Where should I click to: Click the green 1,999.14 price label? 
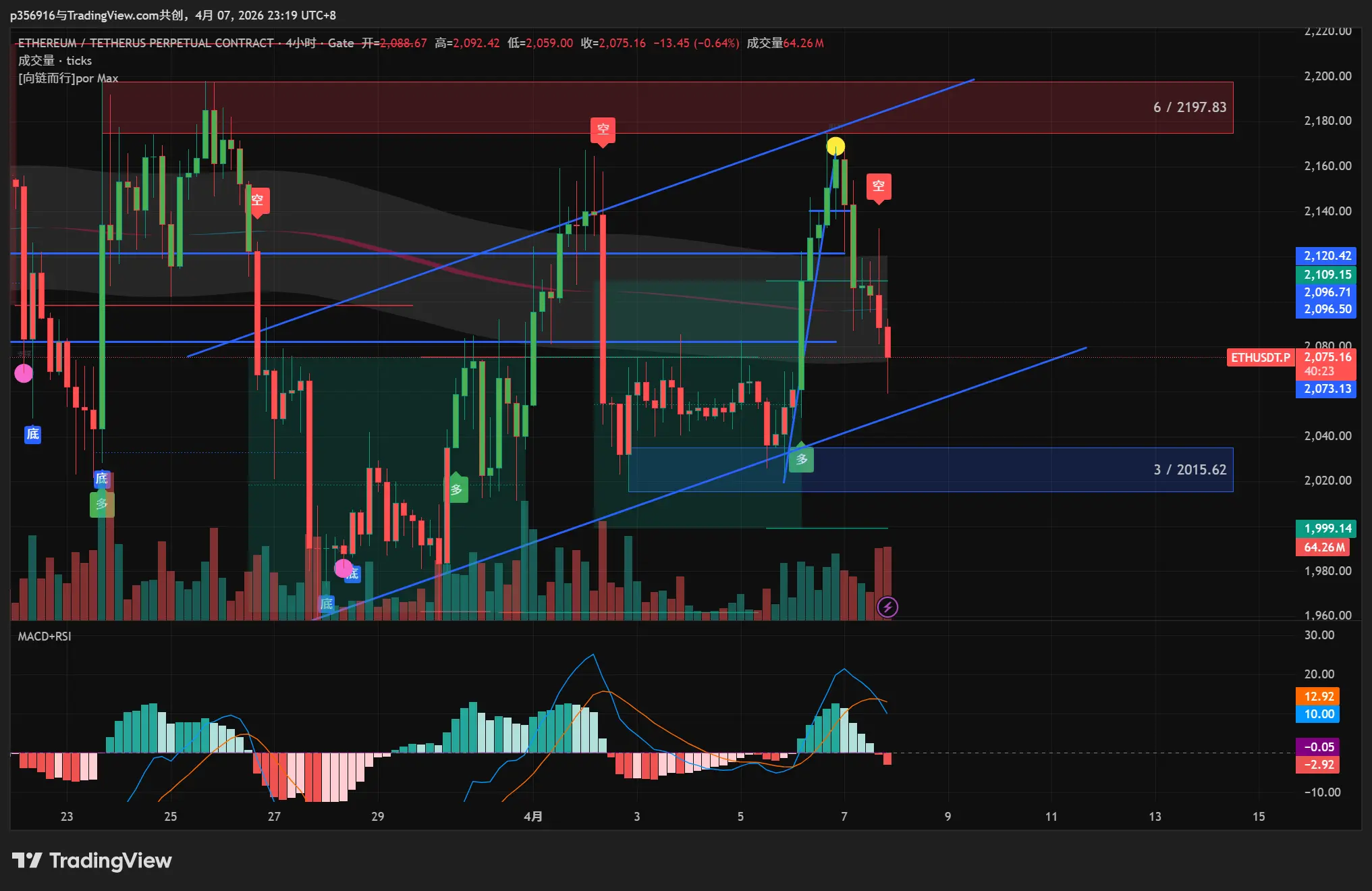click(x=1326, y=529)
